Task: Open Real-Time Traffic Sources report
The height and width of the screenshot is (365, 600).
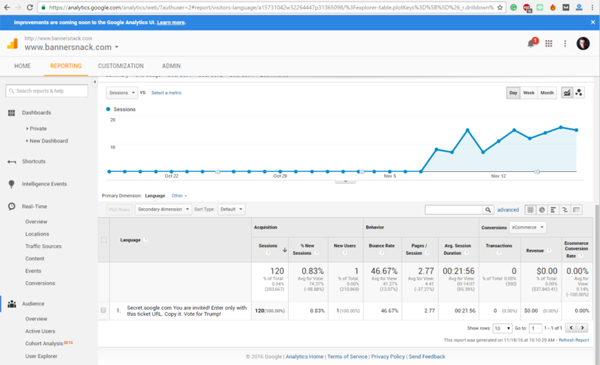Action: tap(43, 246)
